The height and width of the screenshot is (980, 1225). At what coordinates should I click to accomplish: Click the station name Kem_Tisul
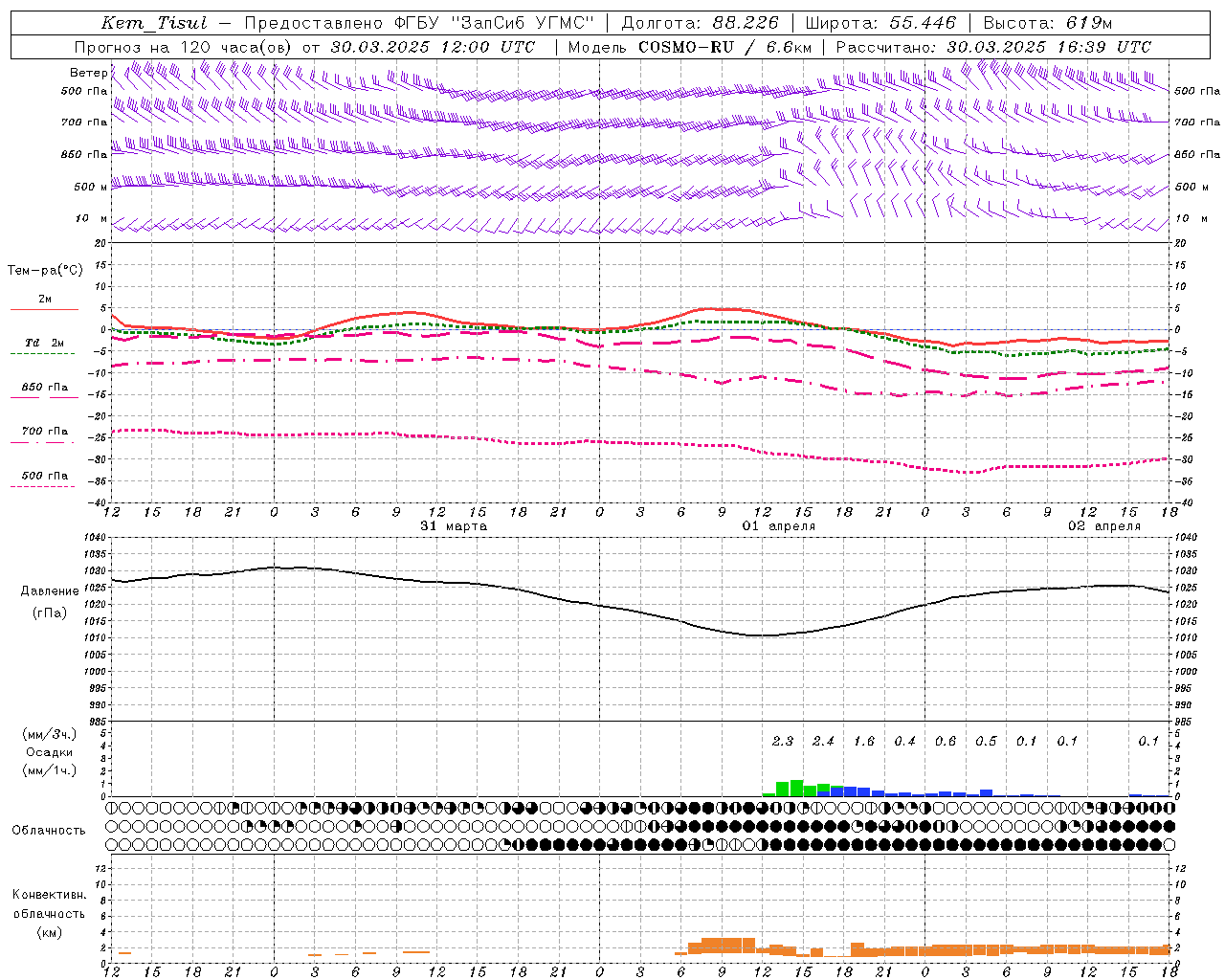[153, 23]
